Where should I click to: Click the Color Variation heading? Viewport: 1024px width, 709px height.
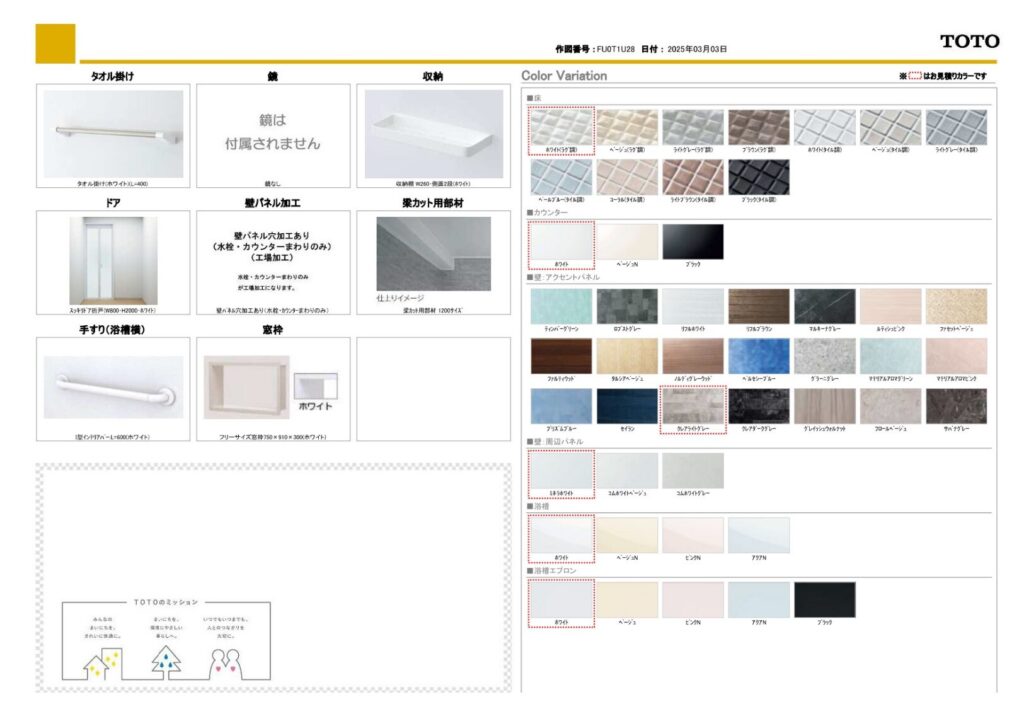click(x=564, y=76)
